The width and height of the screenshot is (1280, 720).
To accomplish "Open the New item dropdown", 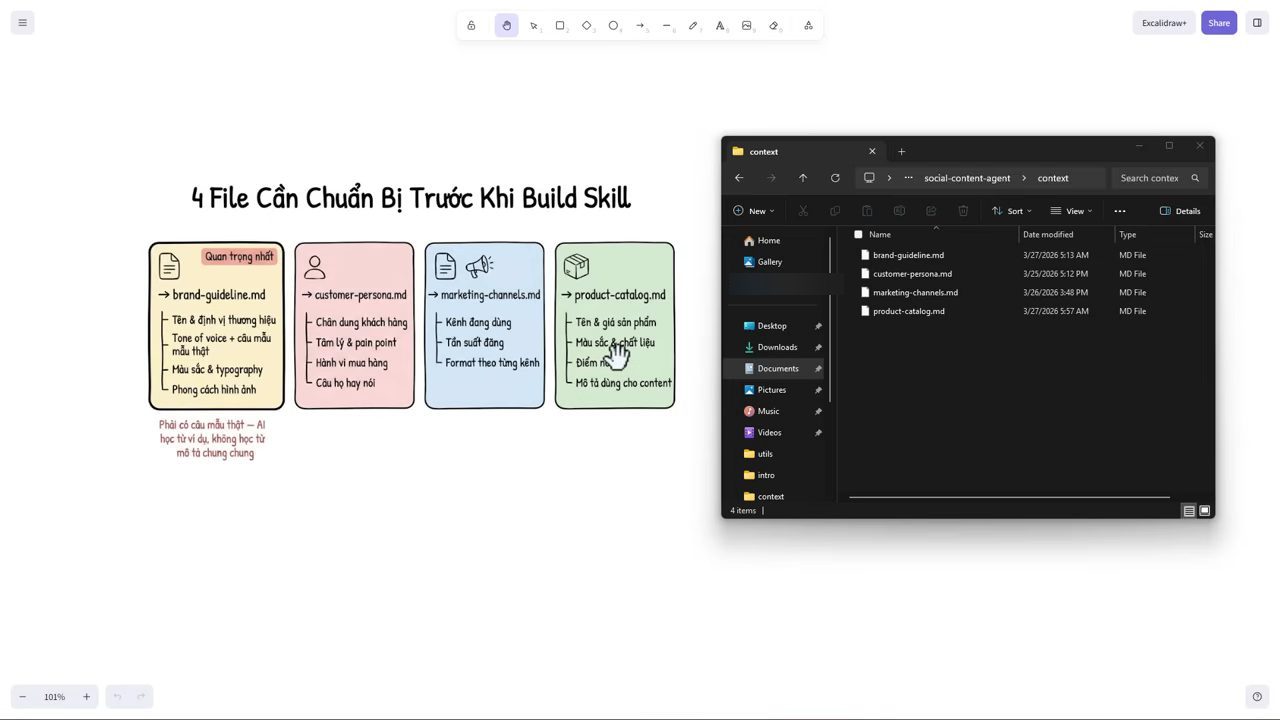I will coord(754,211).
